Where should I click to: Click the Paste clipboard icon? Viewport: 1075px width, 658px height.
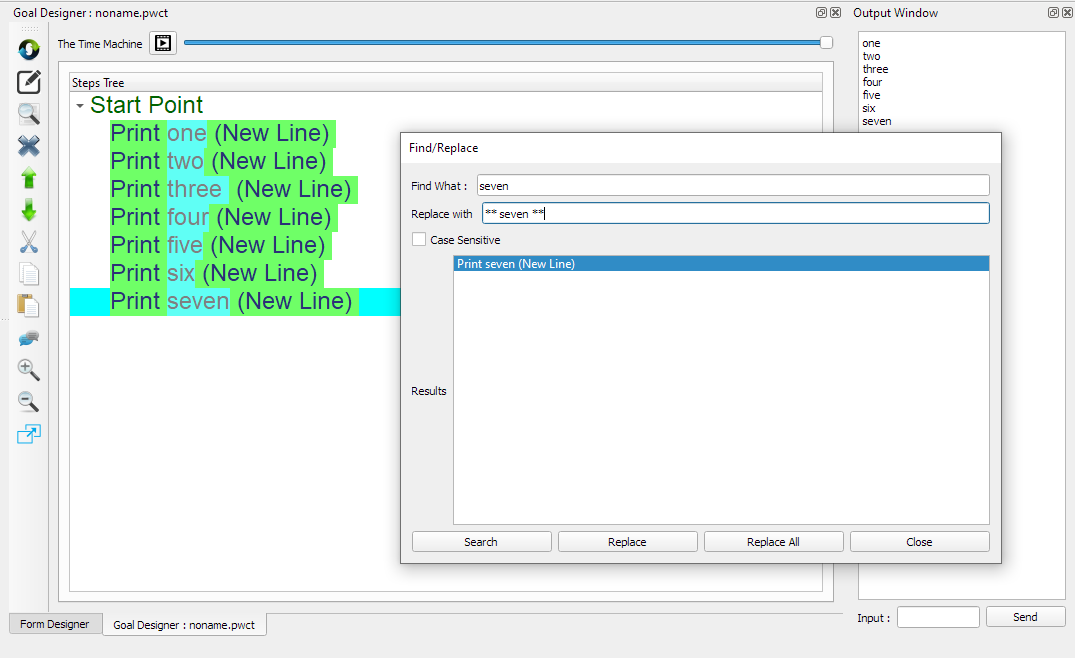[x=29, y=306]
